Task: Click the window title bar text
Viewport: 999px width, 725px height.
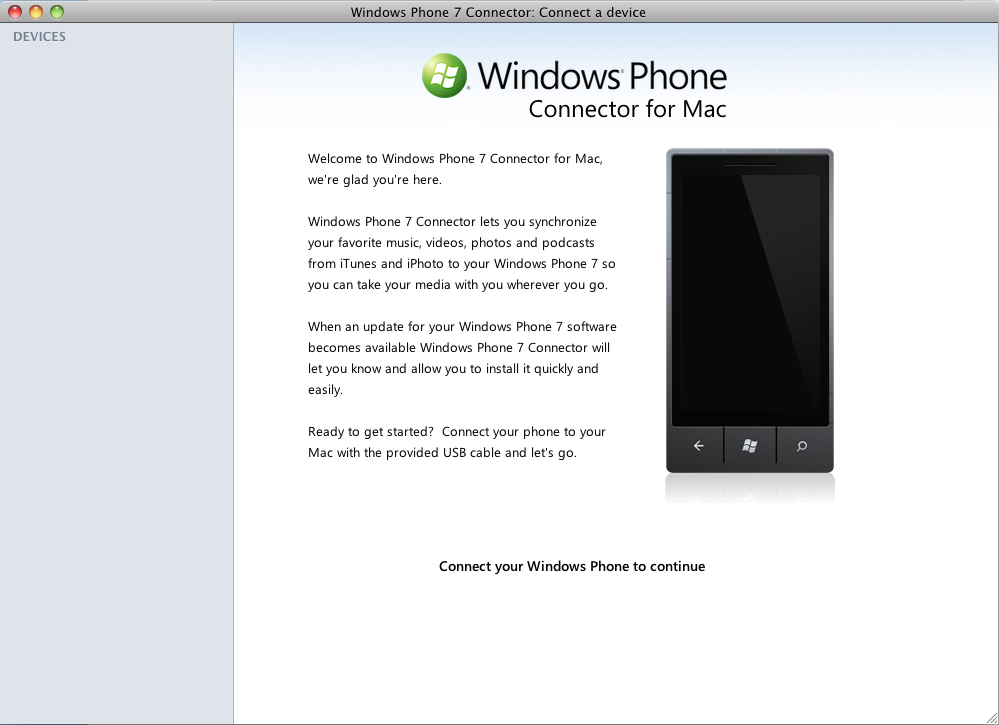Action: coord(498,12)
